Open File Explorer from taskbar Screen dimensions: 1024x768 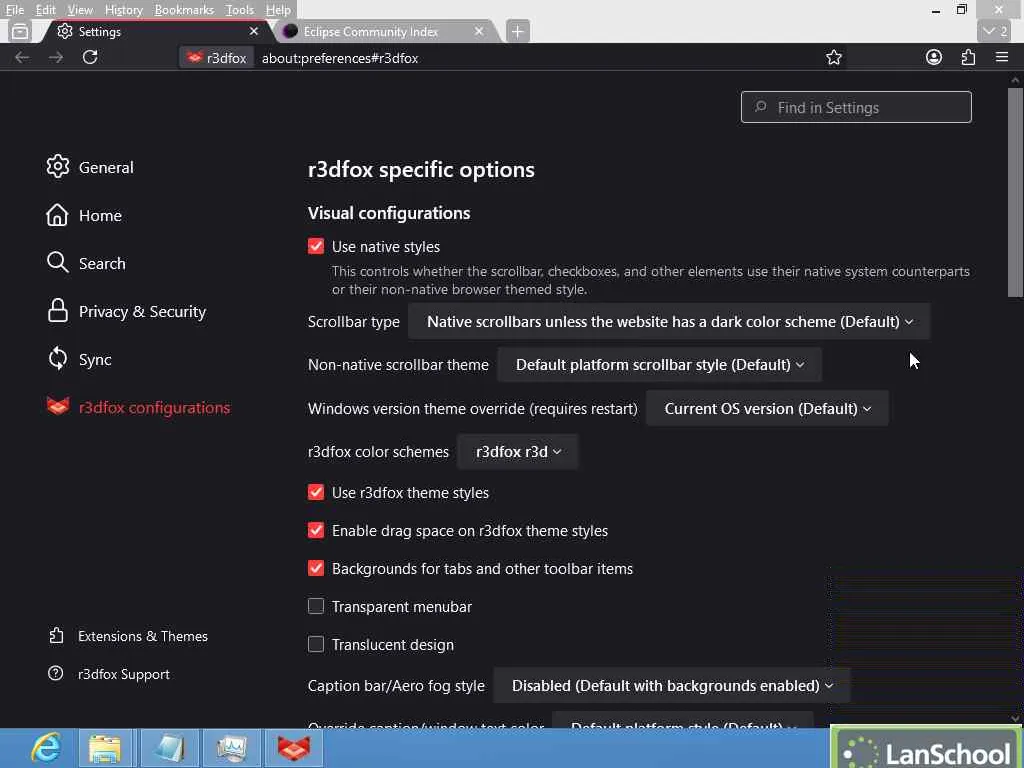pos(106,748)
